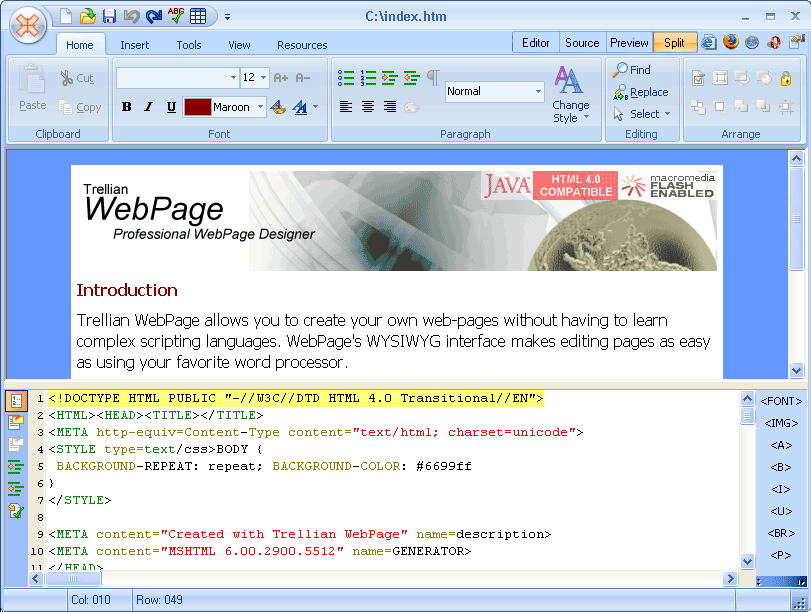Click the open folder icon
This screenshot has width=811, height=612.
click(x=87, y=16)
